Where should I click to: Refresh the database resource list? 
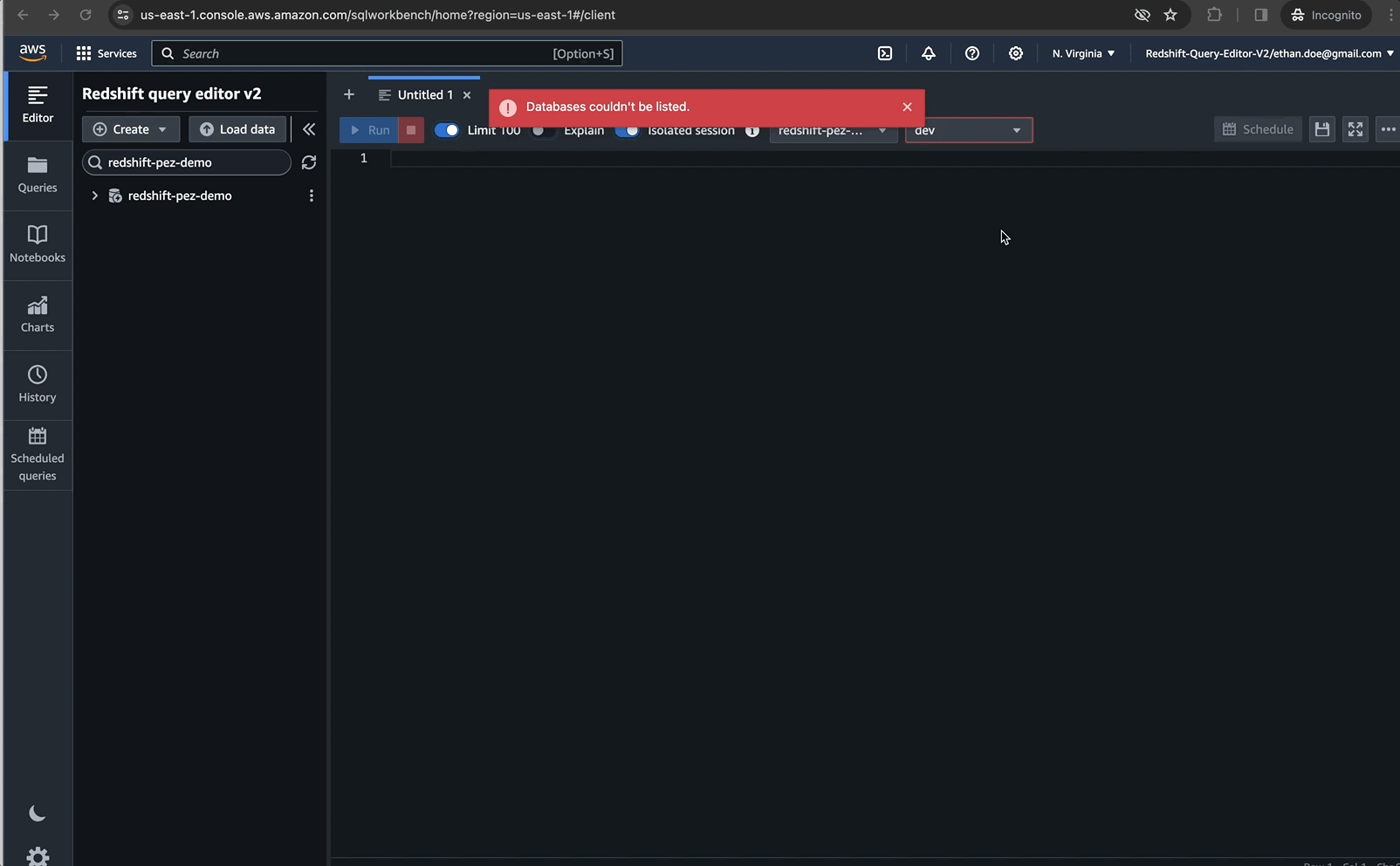[x=309, y=162]
